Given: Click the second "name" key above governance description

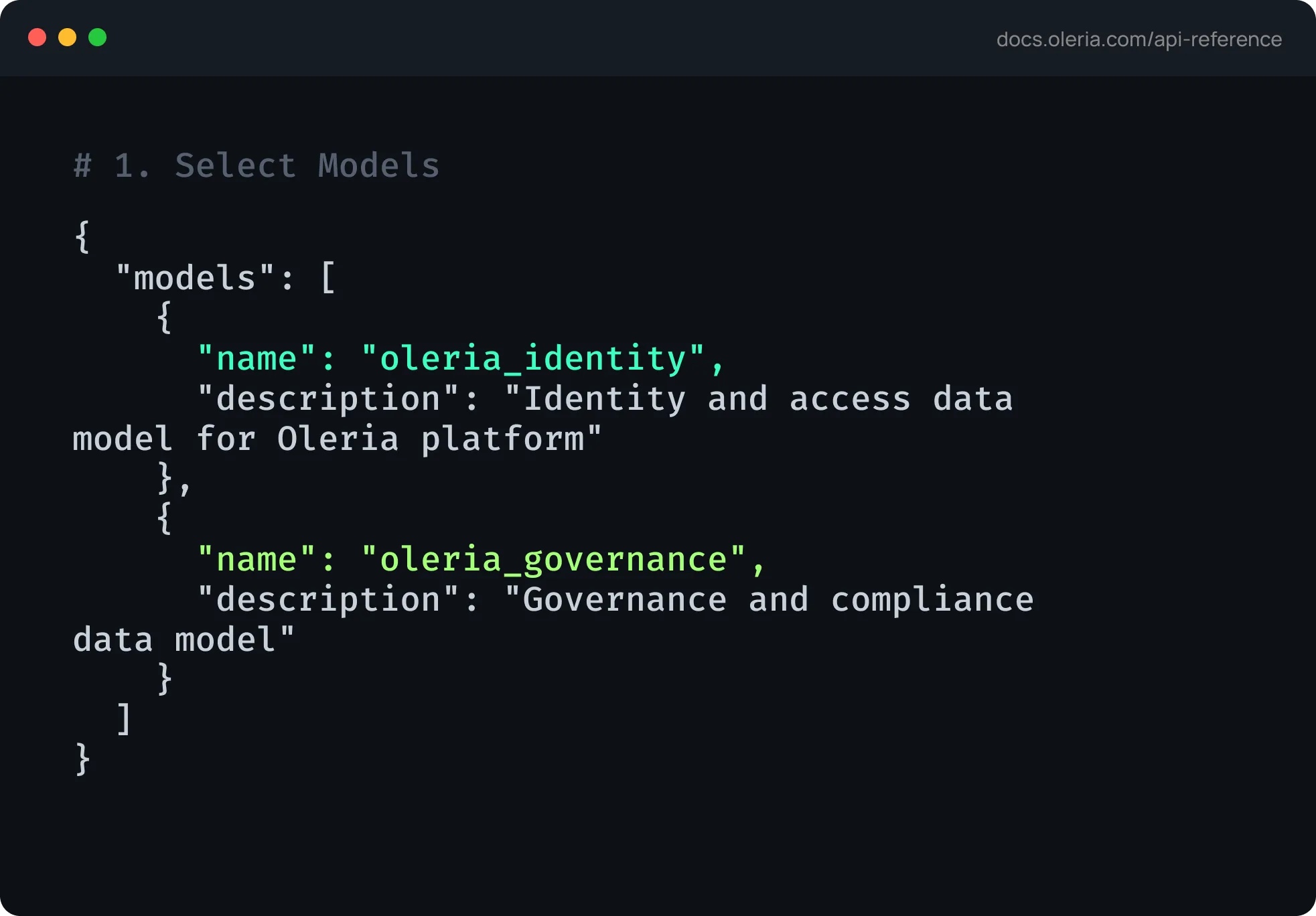Looking at the screenshot, I should point(257,559).
